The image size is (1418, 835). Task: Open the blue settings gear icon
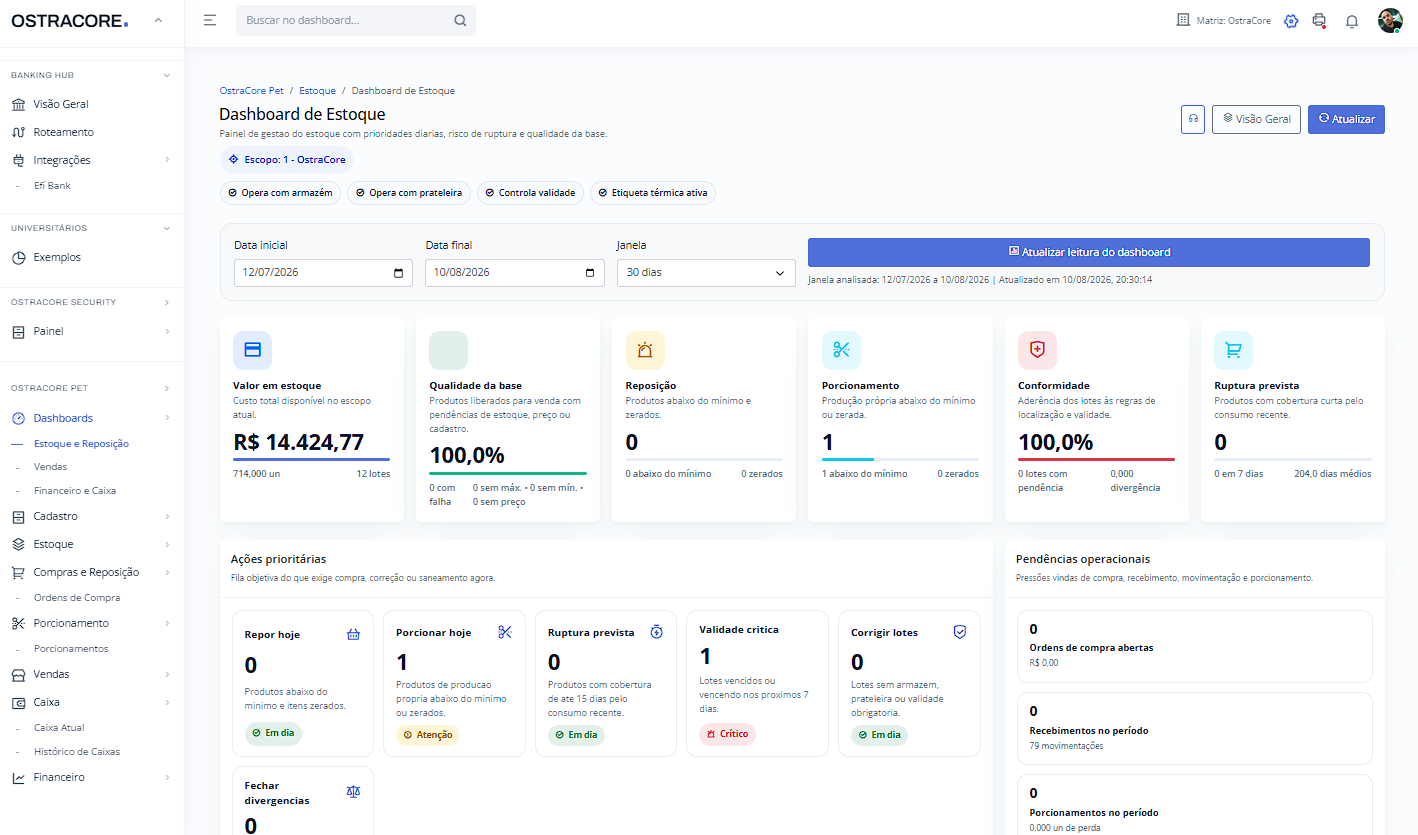pyautogui.click(x=1291, y=21)
